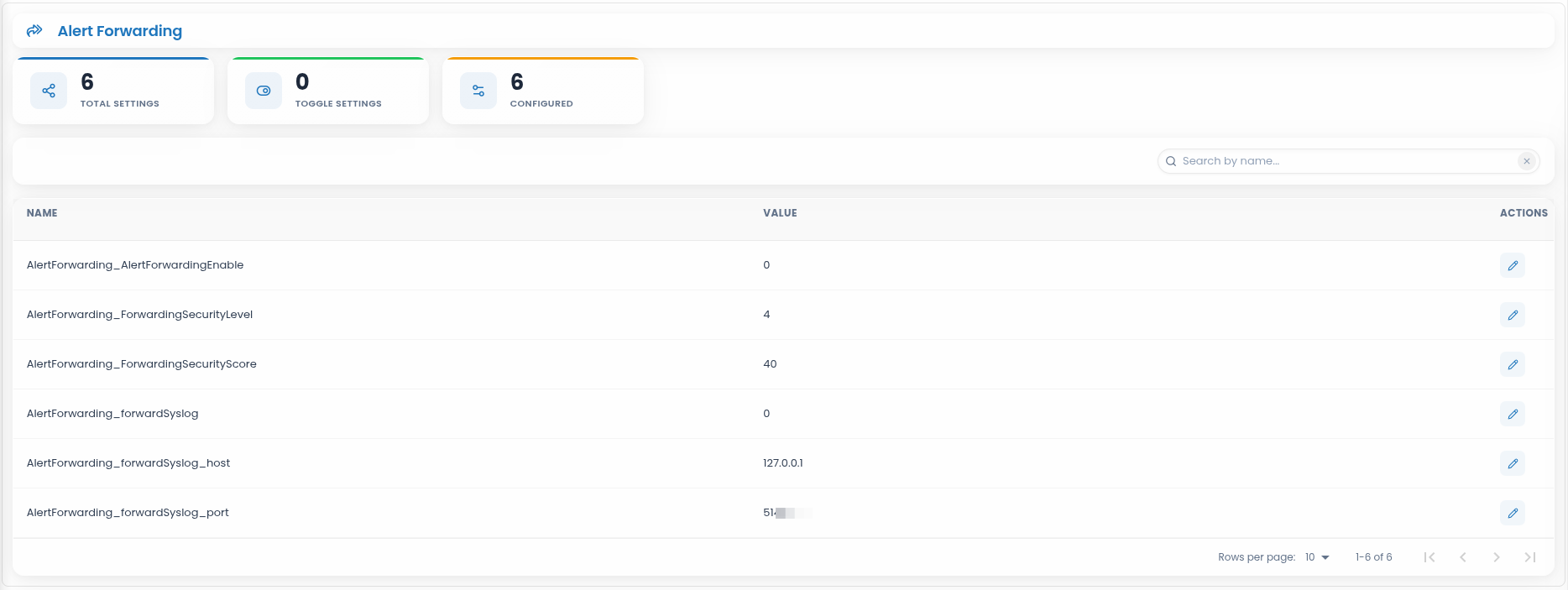1568x590 pixels.
Task: Click the ACTIONS column header
Action: (1524, 213)
